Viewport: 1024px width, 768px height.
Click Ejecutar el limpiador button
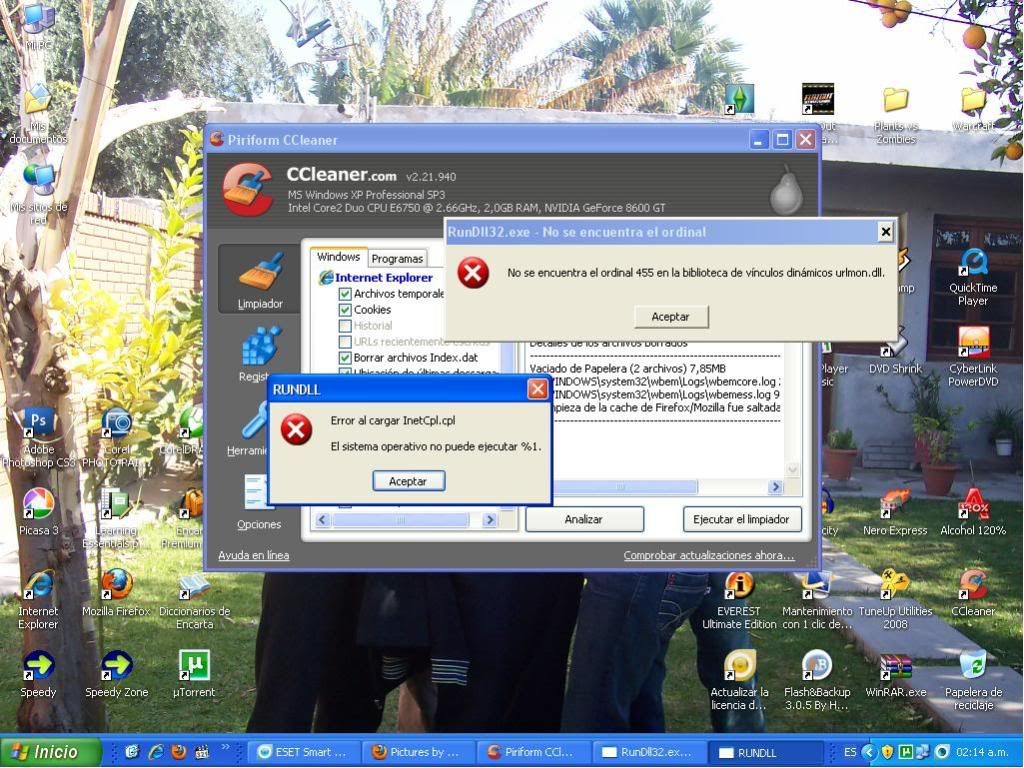pos(741,519)
